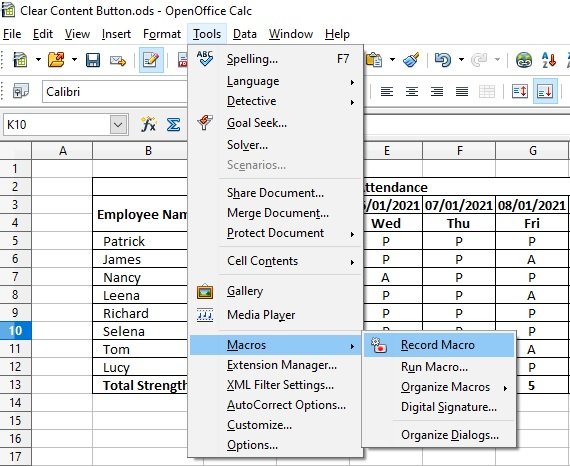The width and height of the screenshot is (570, 466).
Task: Click the Merge Cells icon
Action: [487, 92]
